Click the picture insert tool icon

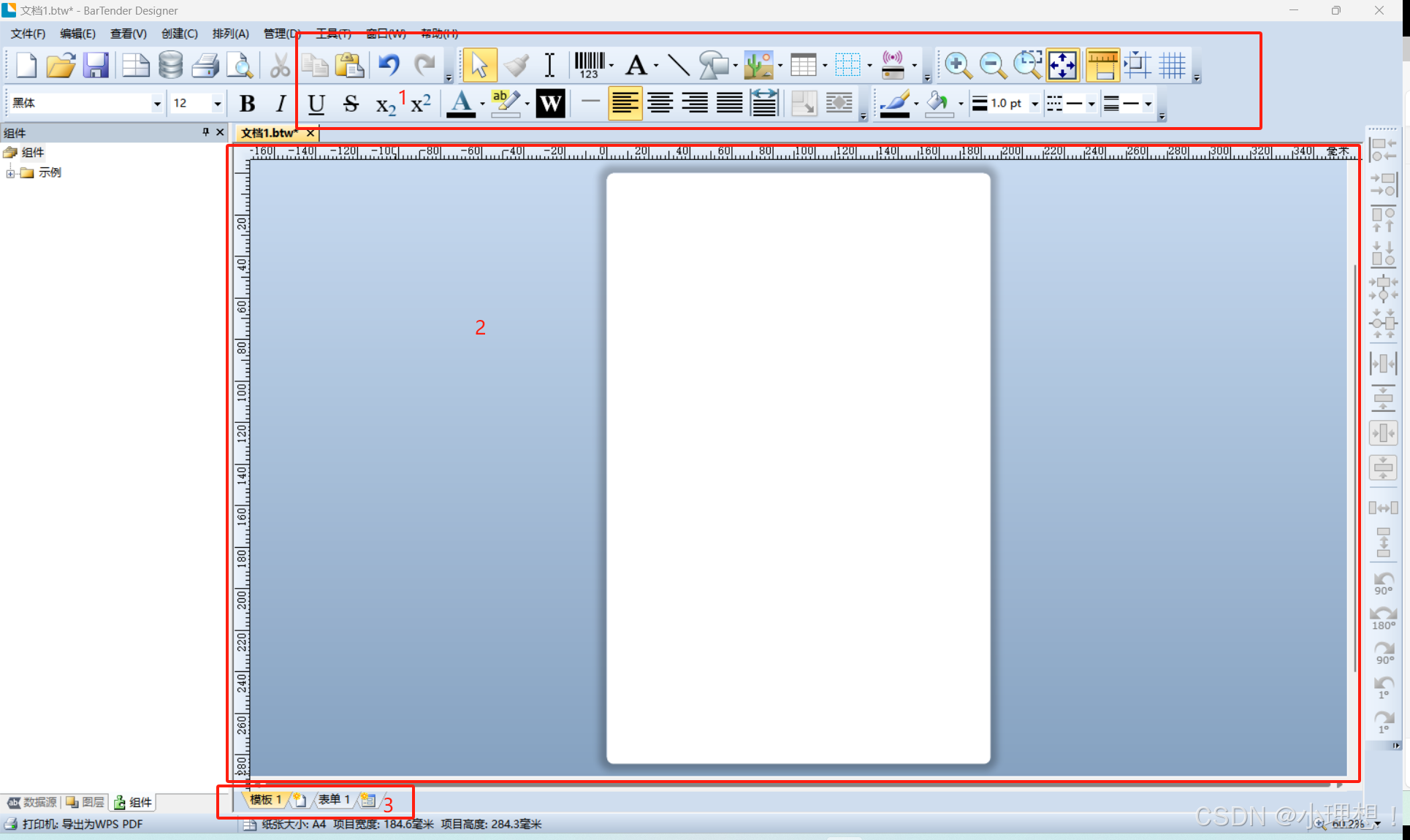(758, 65)
